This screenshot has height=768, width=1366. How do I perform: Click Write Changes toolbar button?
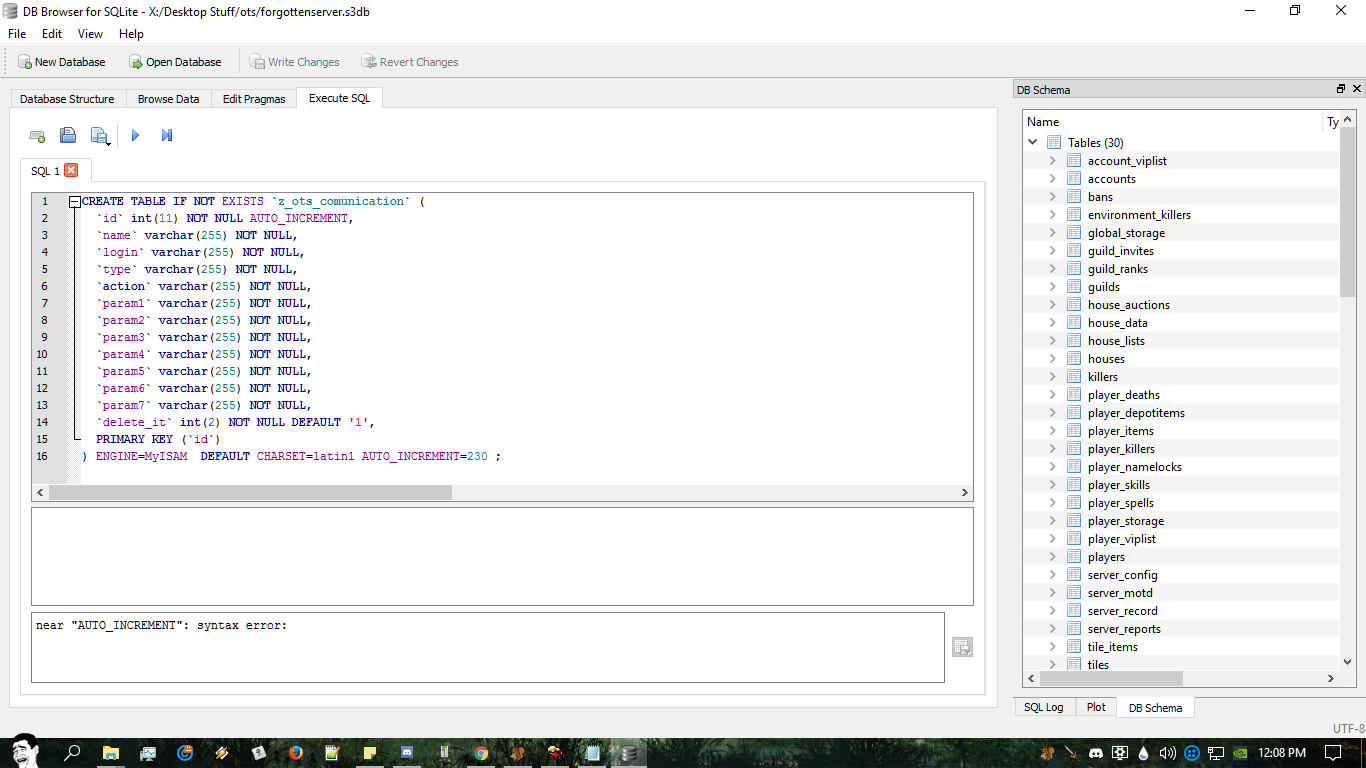[295, 62]
